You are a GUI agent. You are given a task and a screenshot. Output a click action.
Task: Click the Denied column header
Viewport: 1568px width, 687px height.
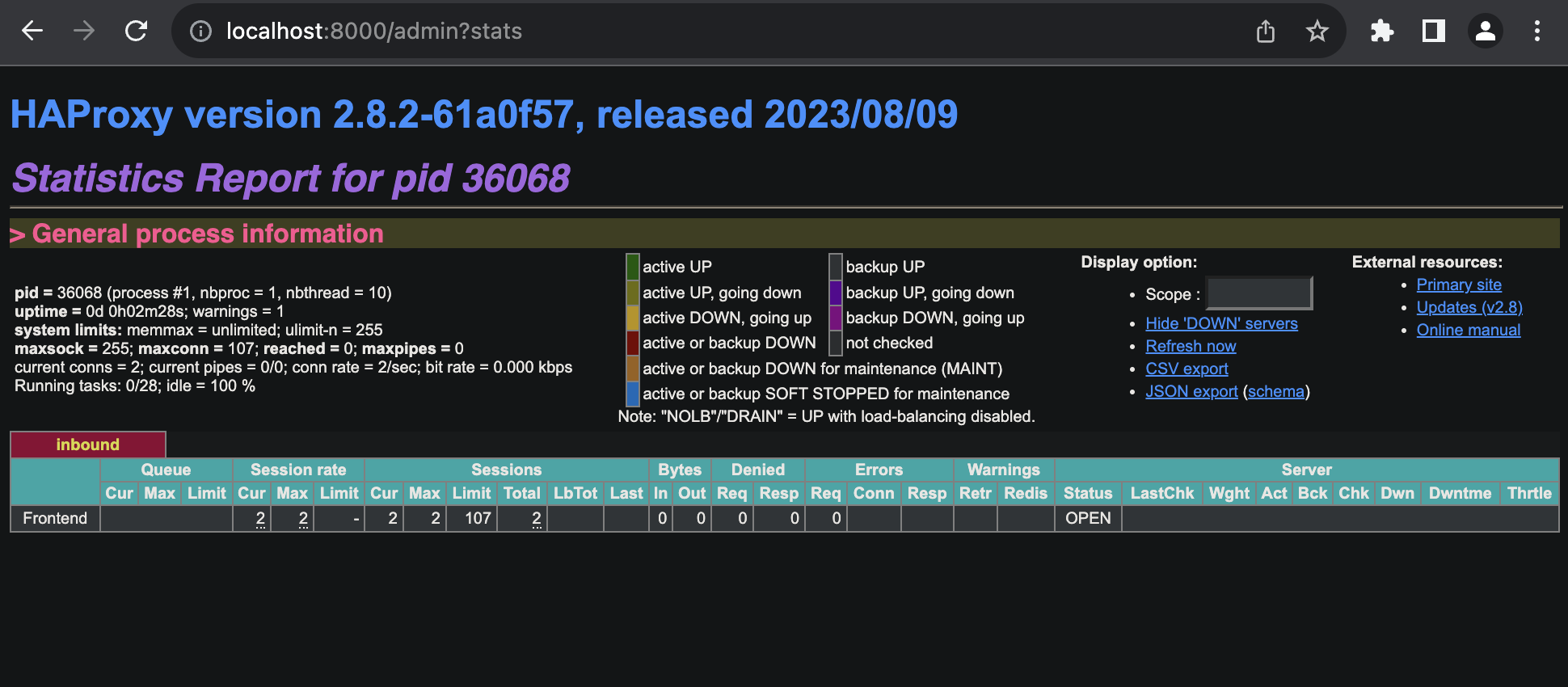[758, 470]
